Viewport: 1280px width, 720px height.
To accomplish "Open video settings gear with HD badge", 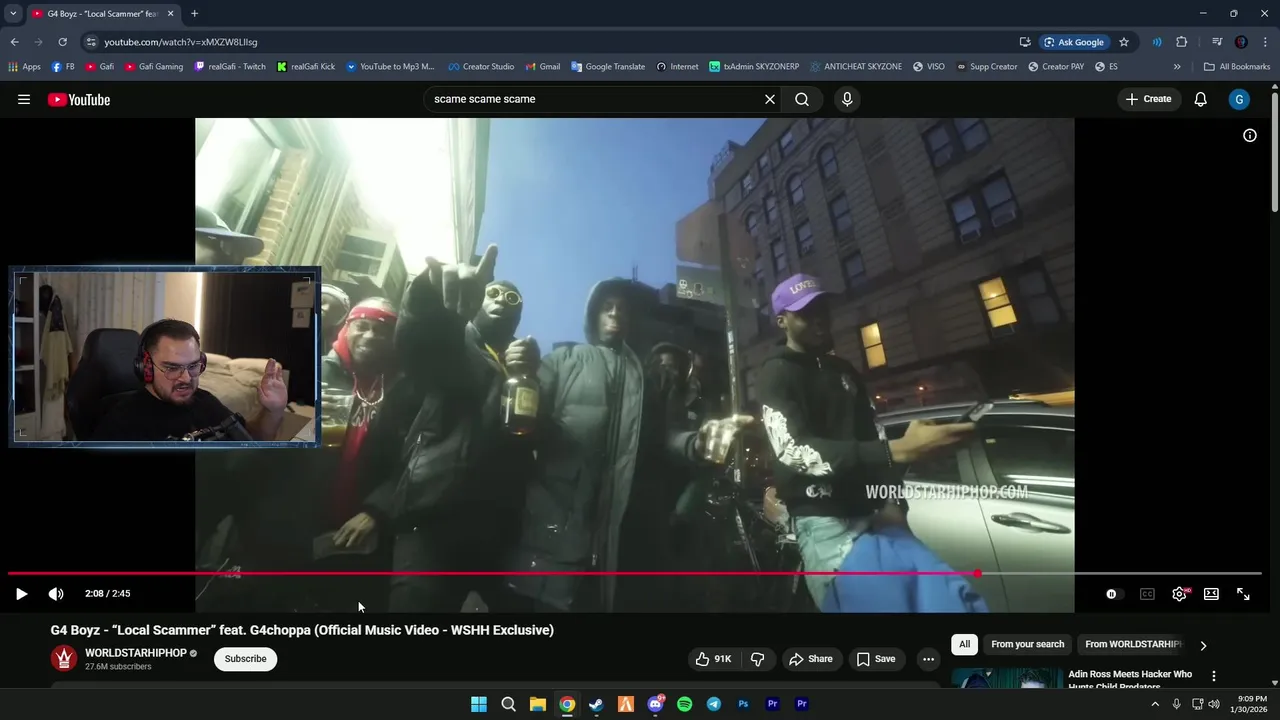I will pyautogui.click(x=1180, y=594).
